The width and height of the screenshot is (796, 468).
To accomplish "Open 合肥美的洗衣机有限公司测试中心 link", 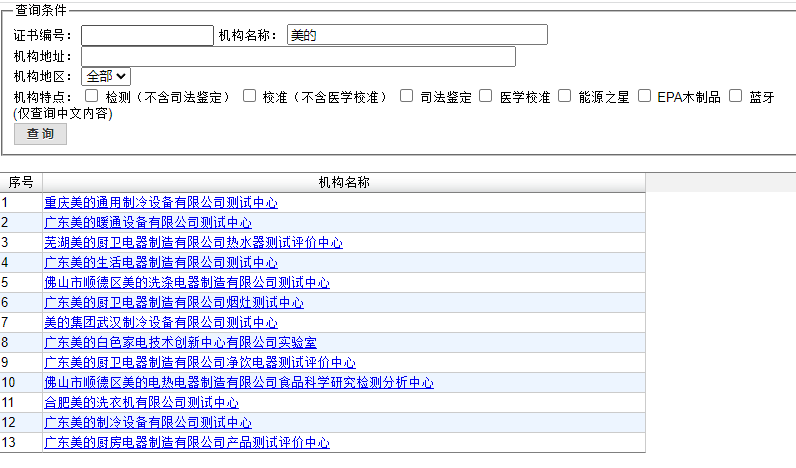I will tap(142, 403).
